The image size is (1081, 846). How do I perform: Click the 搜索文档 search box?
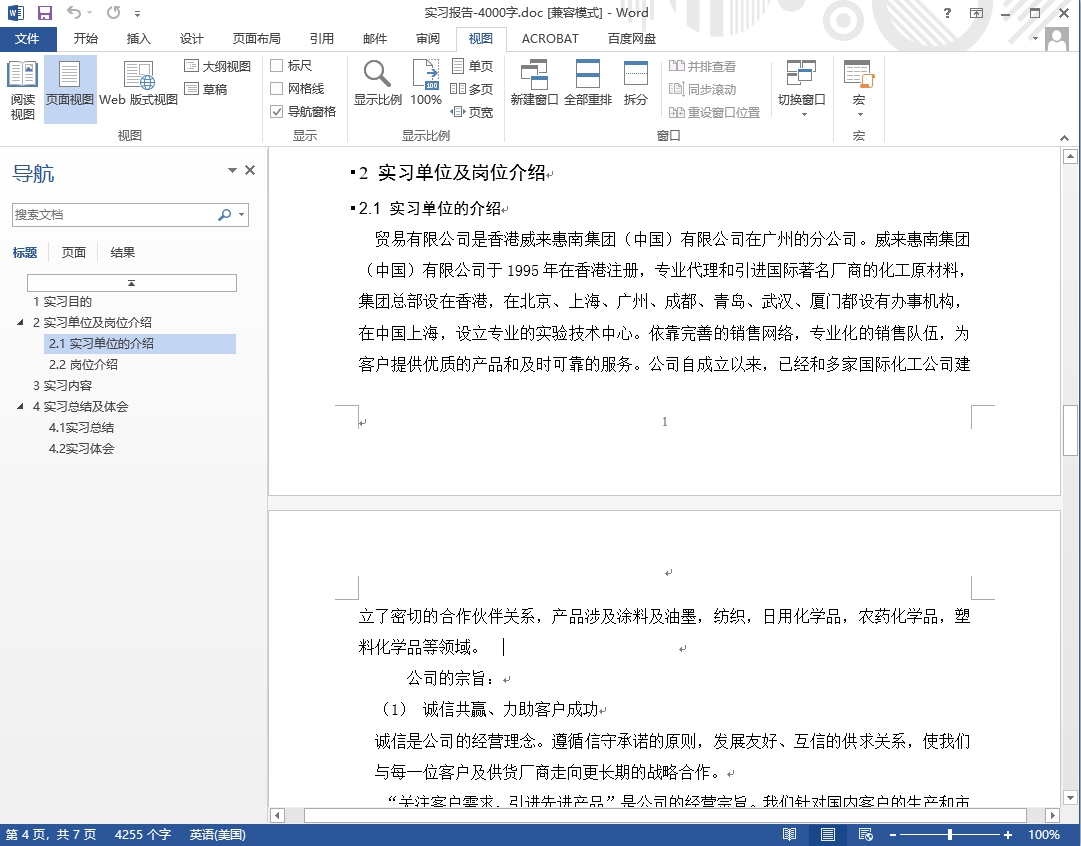[x=112, y=215]
